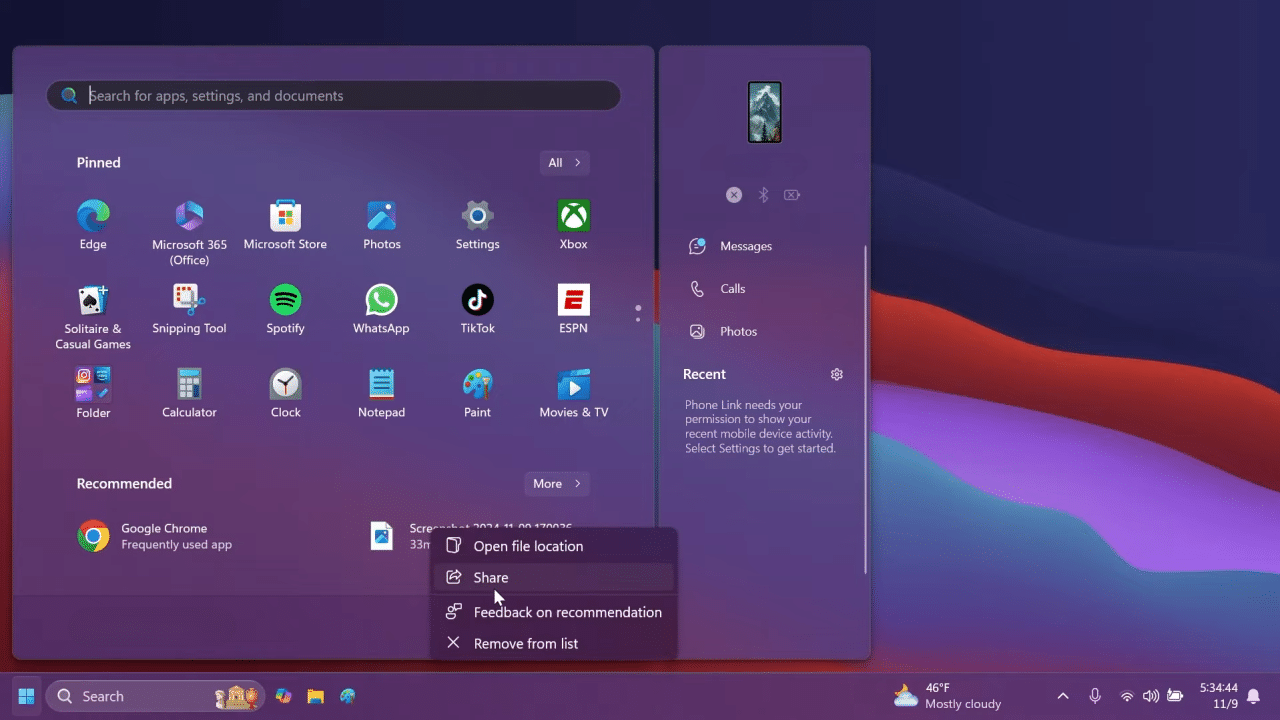
Task: Open the Paint app
Action: pos(477,393)
